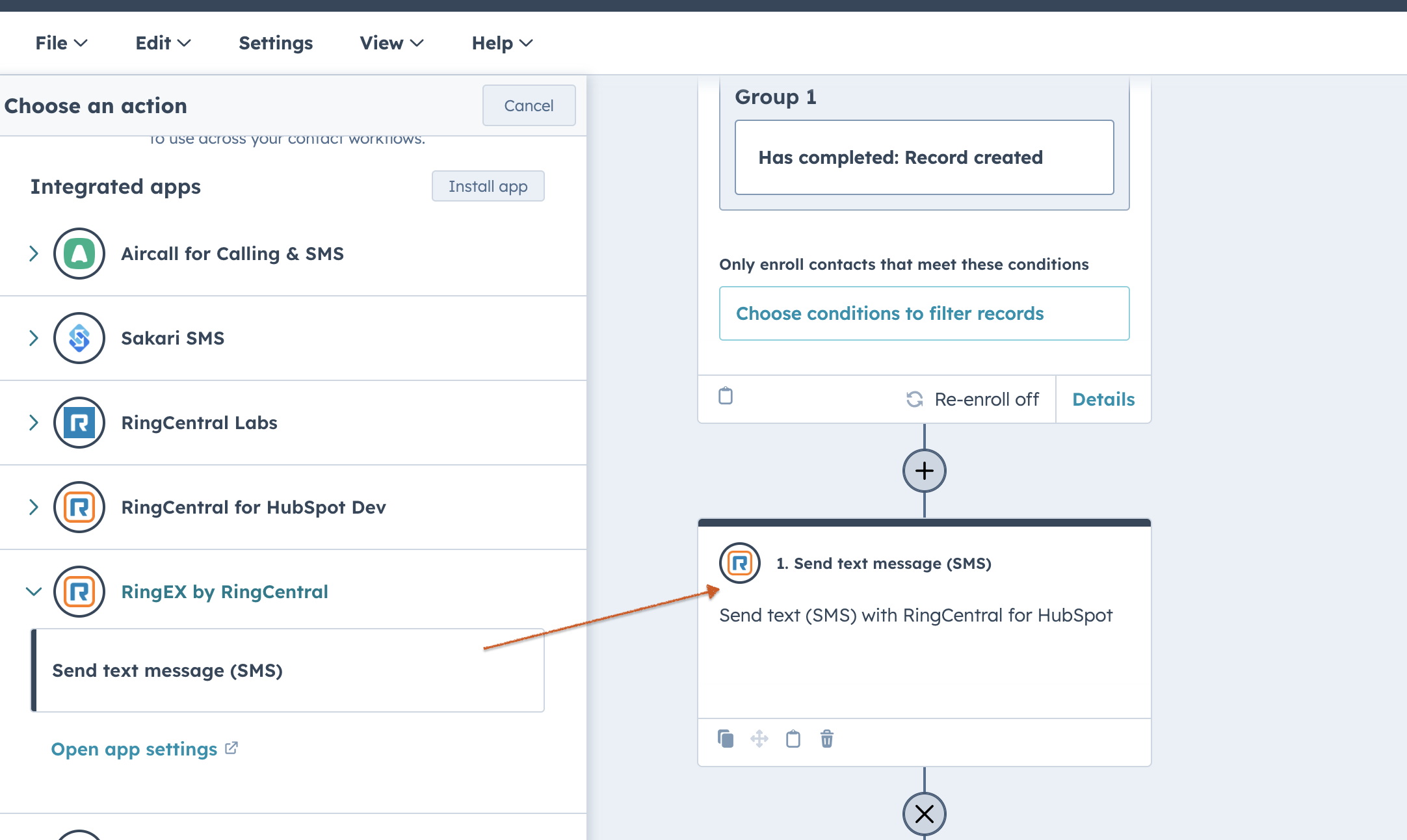Click the Aircall app icon
1407x840 pixels.
(x=79, y=254)
